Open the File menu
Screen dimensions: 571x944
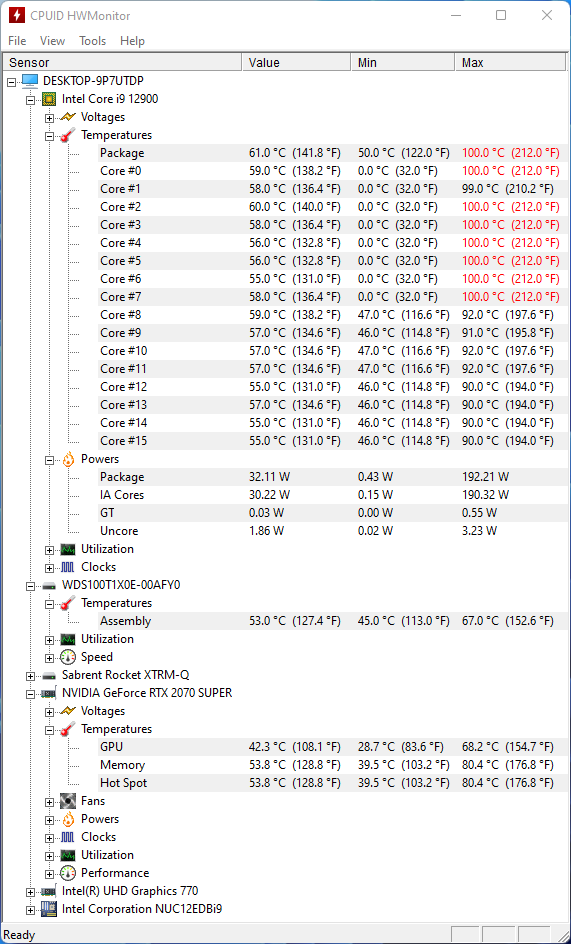[17, 41]
